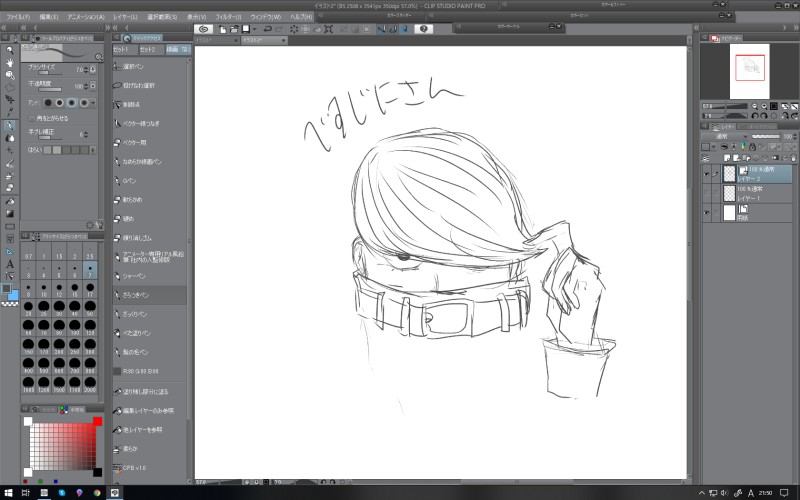Select strong anti-aliasing option
This screenshot has width=800, height=500.
tap(84, 103)
